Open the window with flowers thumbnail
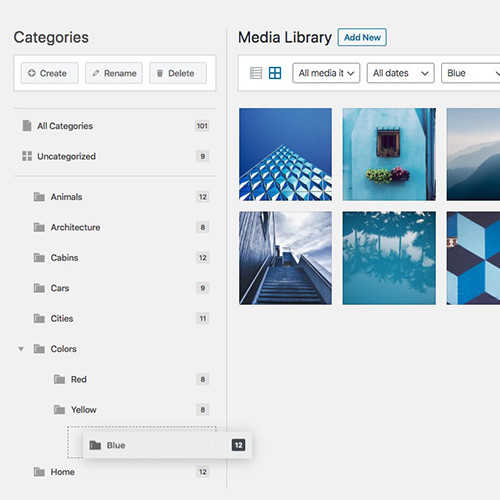The width and height of the screenshot is (500, 500). point(389,154)
